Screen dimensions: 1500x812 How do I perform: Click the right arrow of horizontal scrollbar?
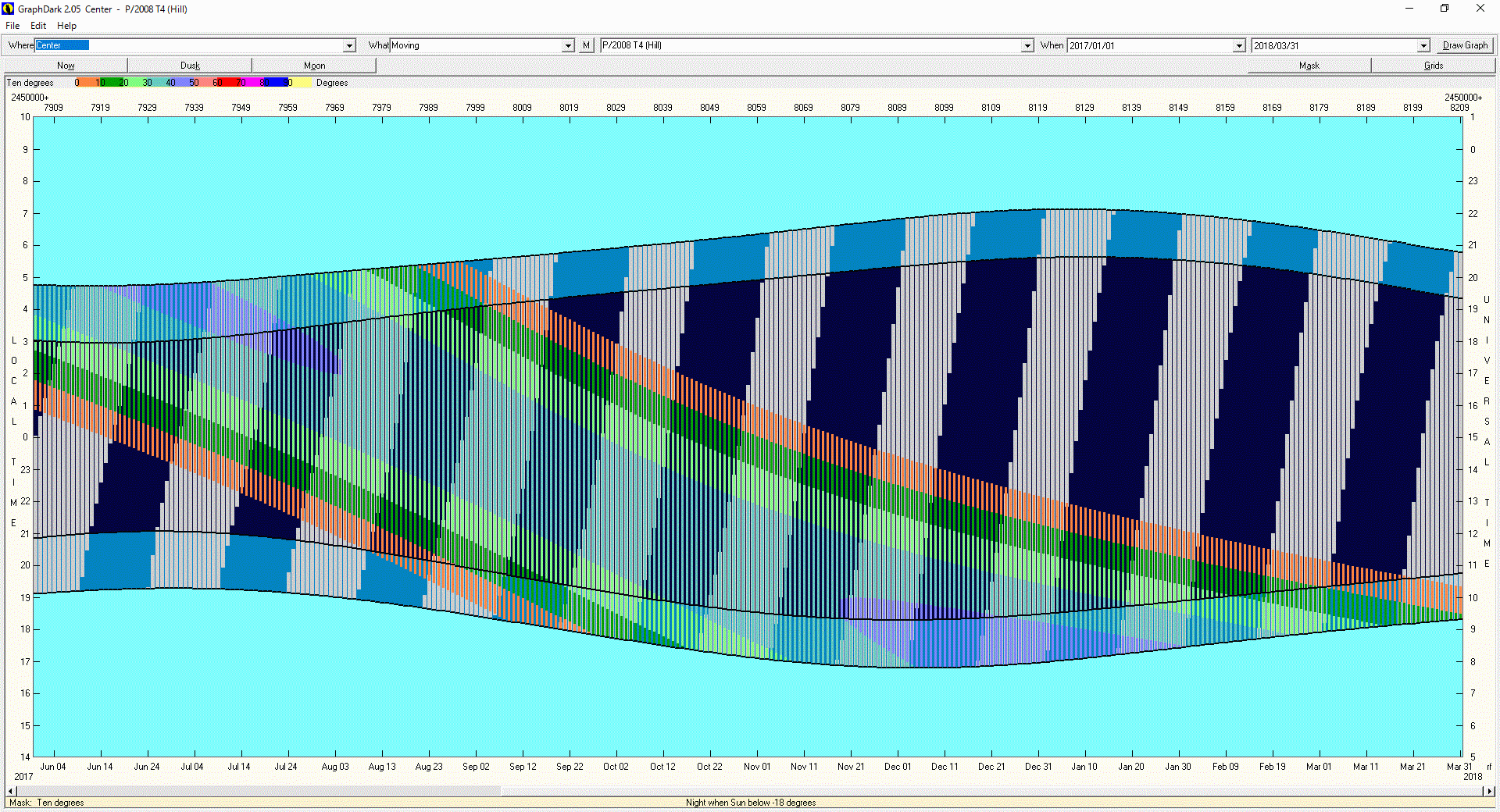(1490, 792)
